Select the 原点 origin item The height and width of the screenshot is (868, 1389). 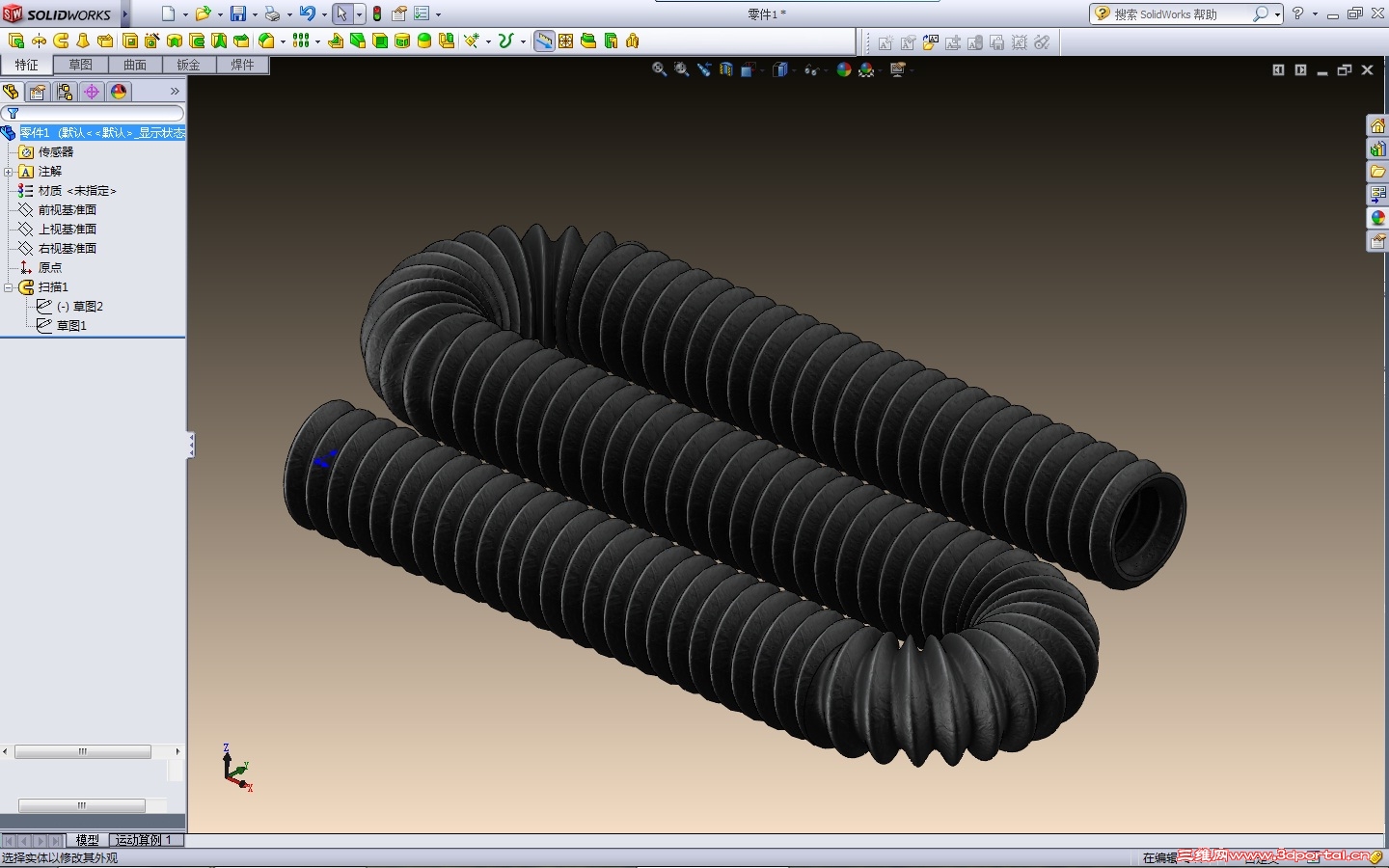tap(41, 268)
